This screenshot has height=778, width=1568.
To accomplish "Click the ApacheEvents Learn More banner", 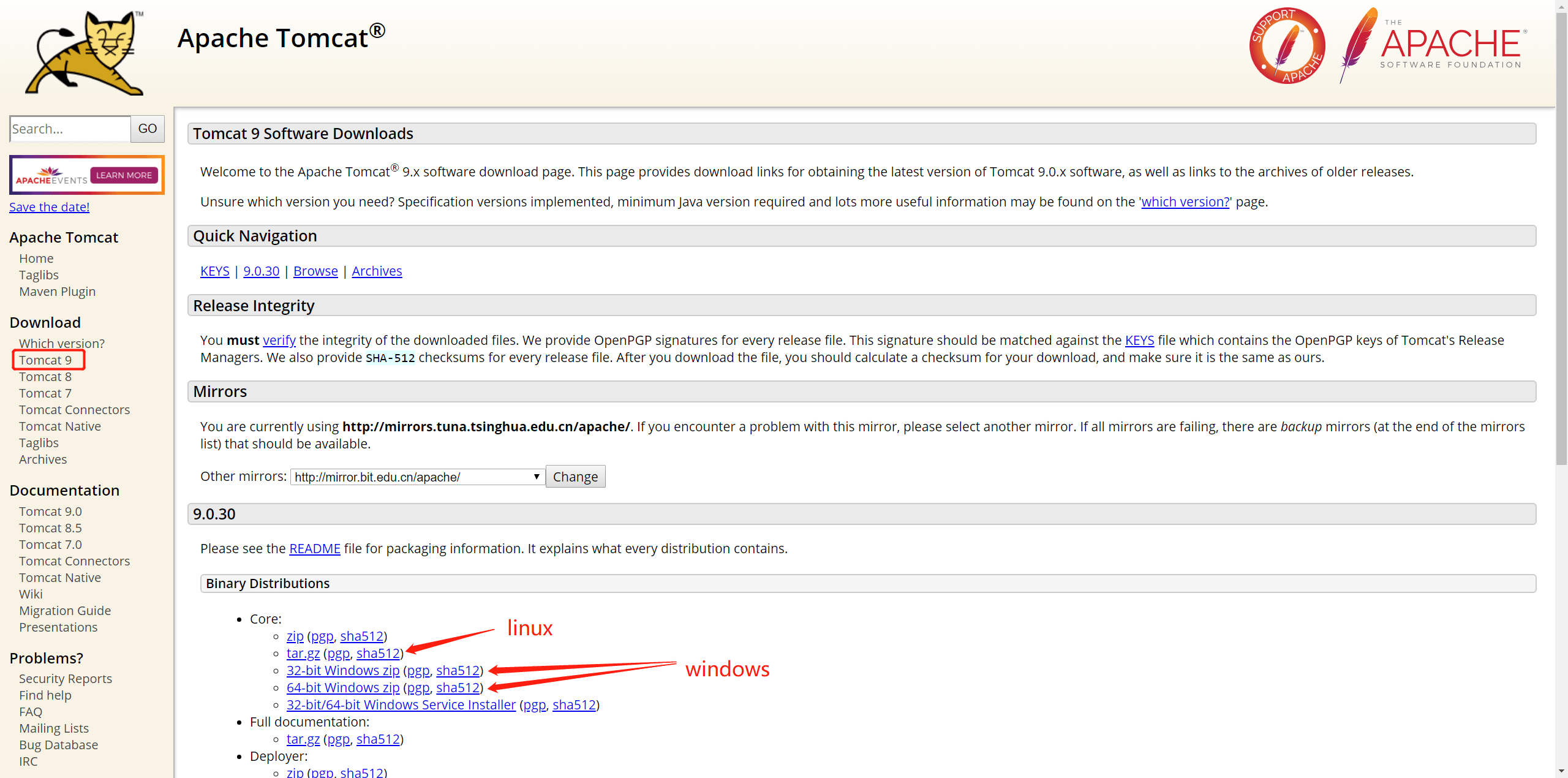I will [x=87, y=175].
